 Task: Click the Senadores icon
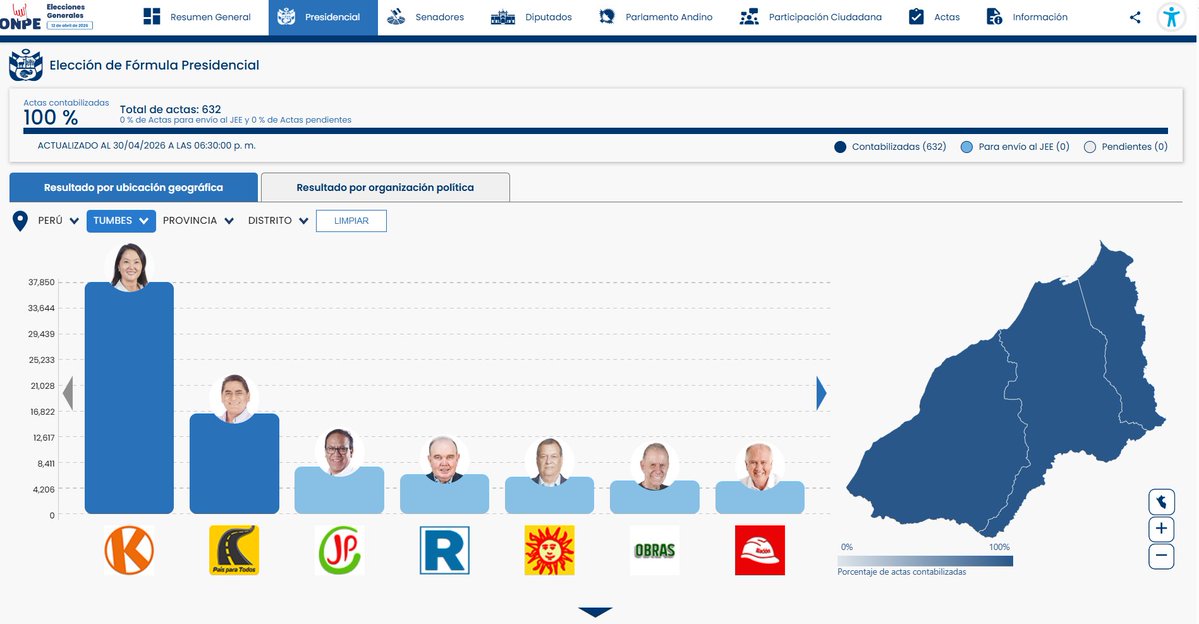coord(396,17)
